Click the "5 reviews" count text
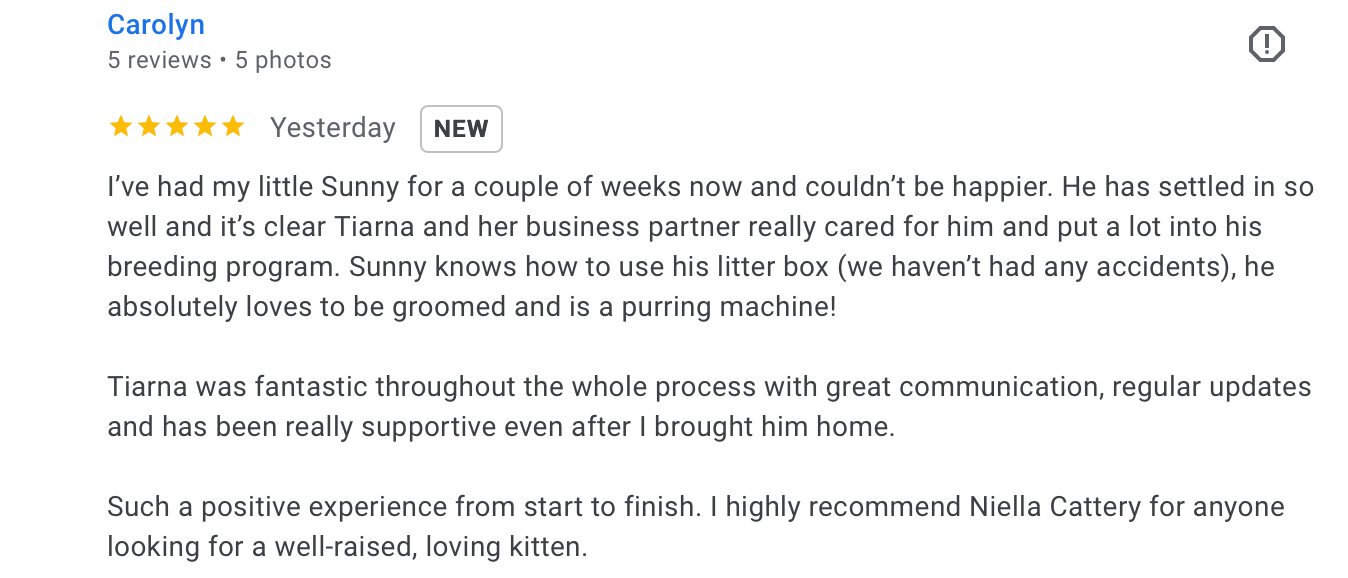 [159, 60]
